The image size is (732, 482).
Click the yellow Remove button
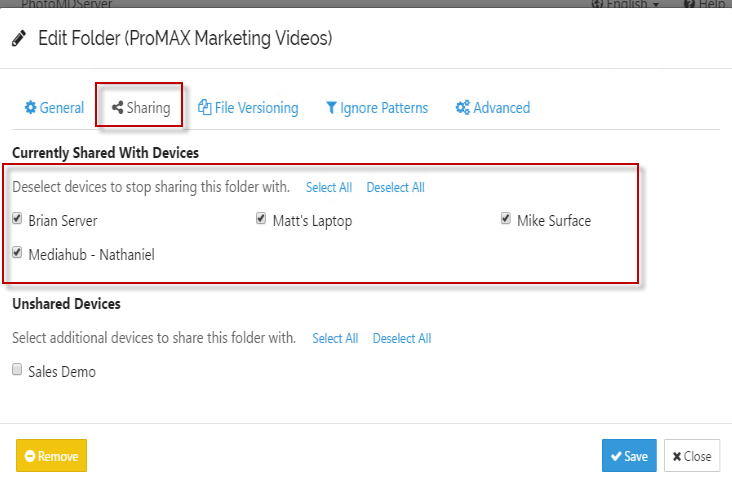[x=51, y=455]
